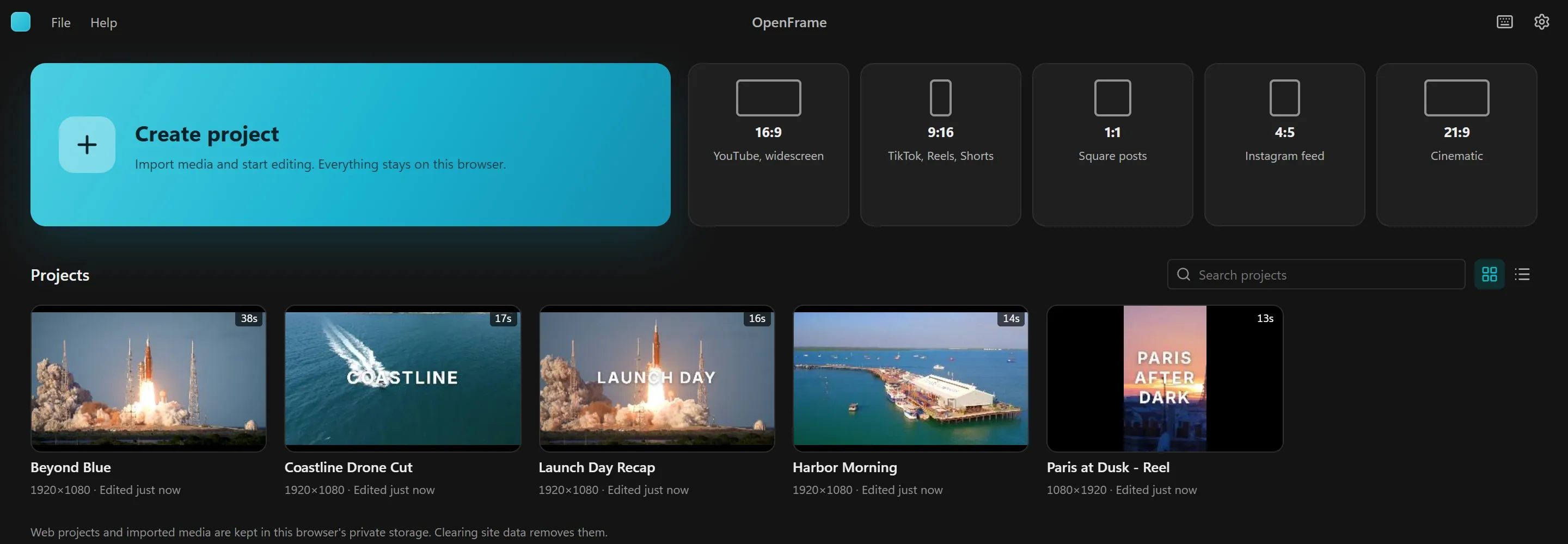Click the Paris at Dusk - Reel title
The image size is (1568, 544).
click(x=1108, y=467)
